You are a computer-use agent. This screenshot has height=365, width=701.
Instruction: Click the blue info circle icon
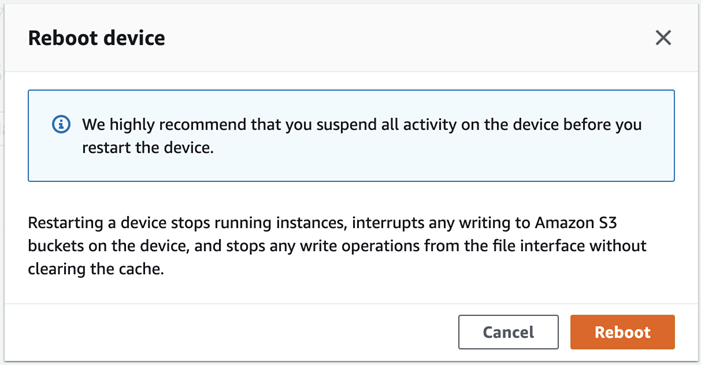click(x=61, y=124)
